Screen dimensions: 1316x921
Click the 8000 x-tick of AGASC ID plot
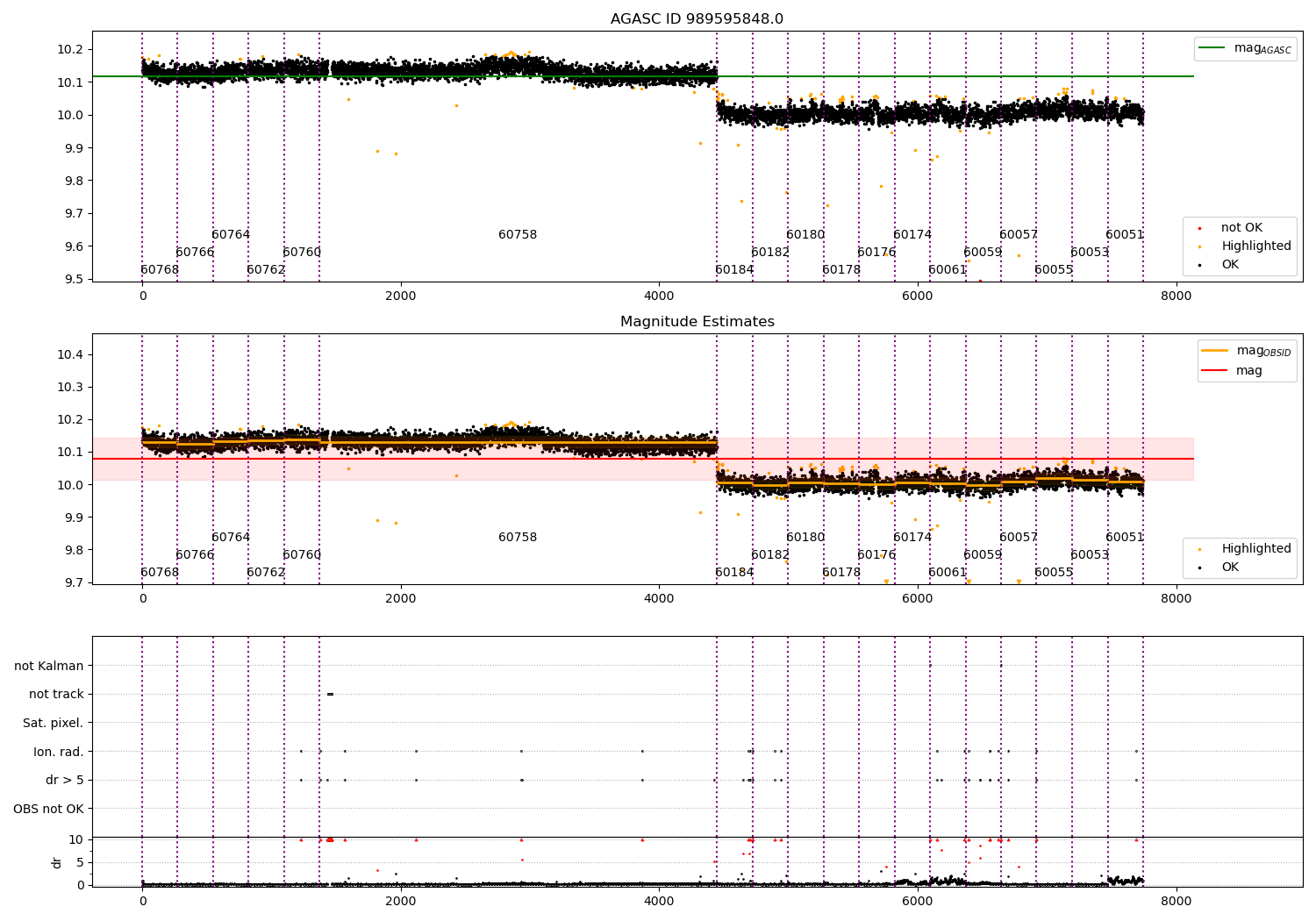pos(1176,296)
